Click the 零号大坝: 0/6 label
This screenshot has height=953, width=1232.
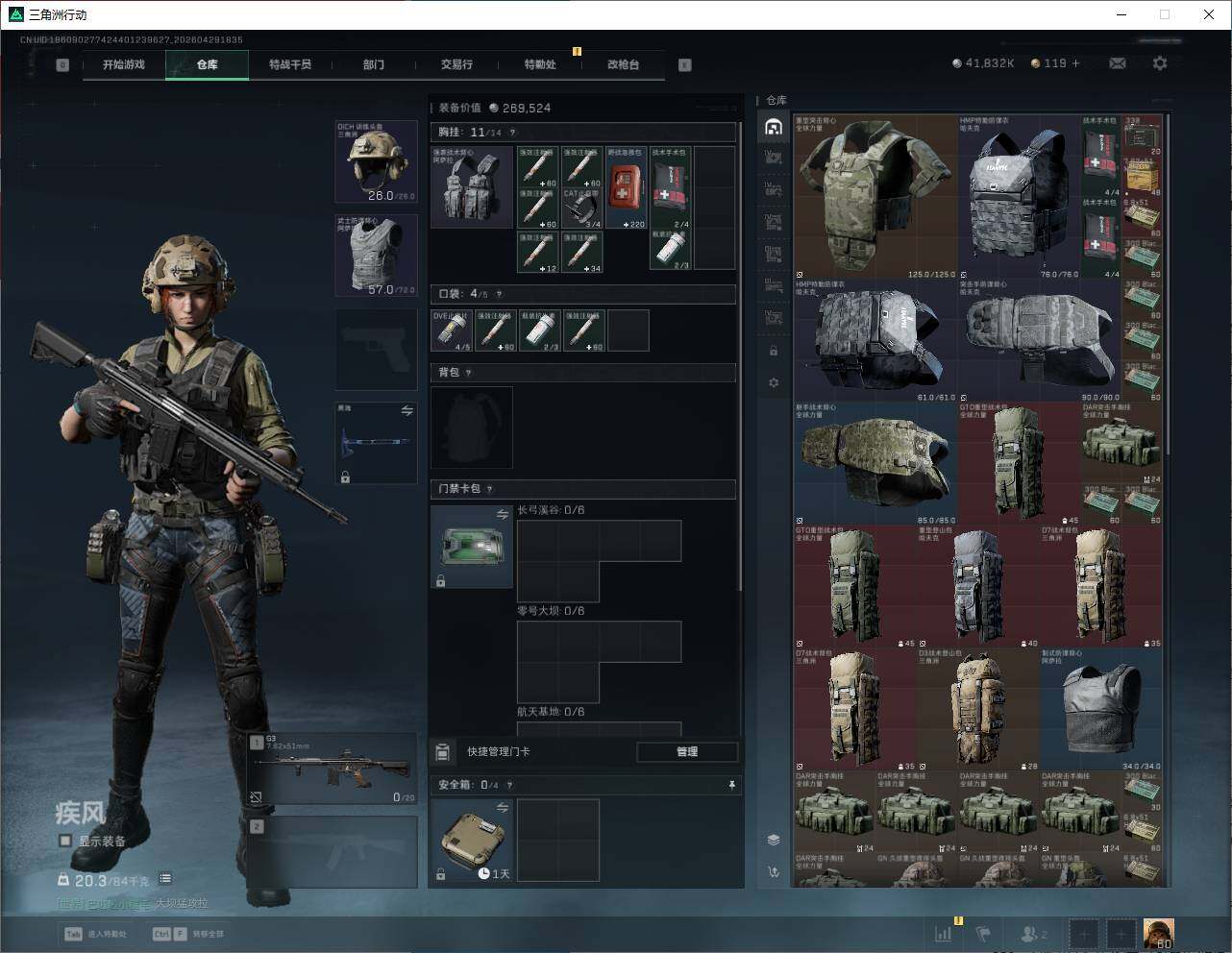pyautogui.click(x=551, y=611)
